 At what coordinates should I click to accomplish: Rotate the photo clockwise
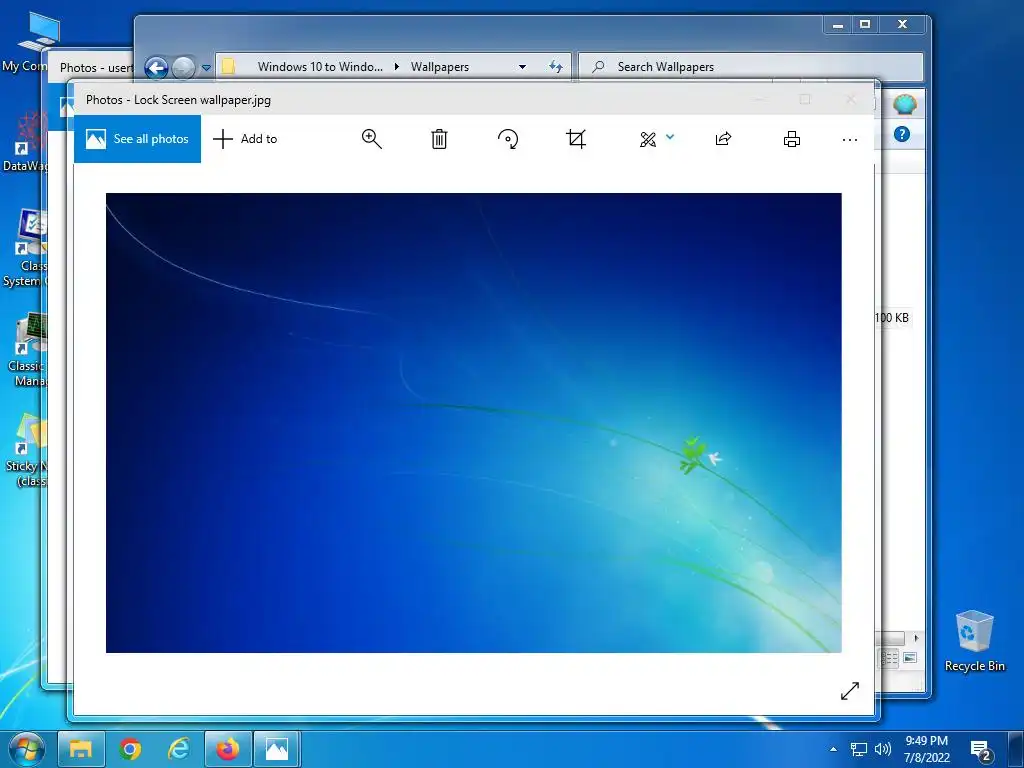tap(508, 138)
